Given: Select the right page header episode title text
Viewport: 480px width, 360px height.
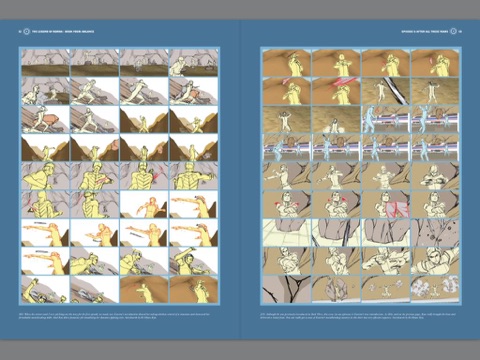Looking at the screenshot, I should [425, 32].
